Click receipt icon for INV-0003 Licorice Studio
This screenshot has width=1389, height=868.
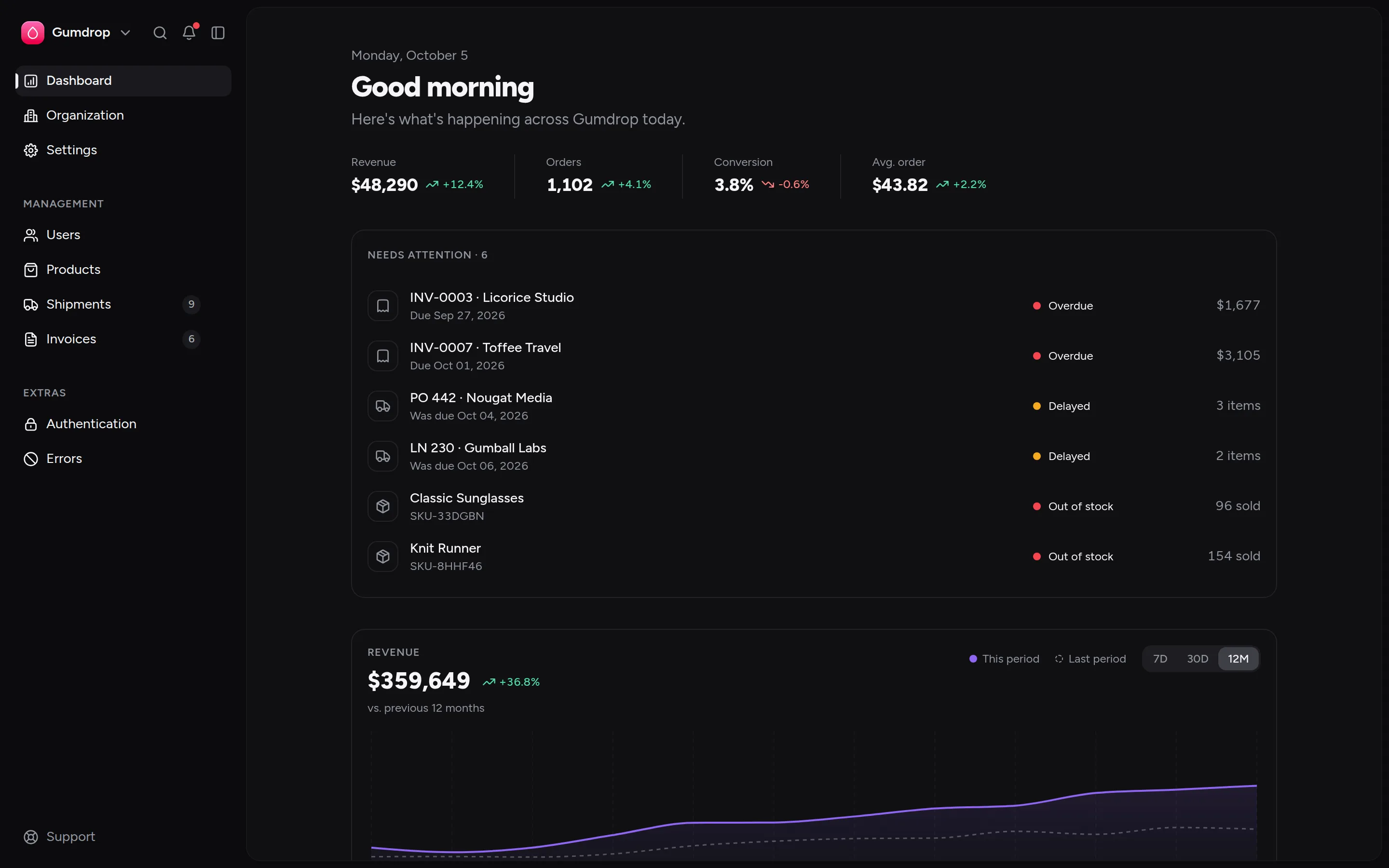click(383, 306)
